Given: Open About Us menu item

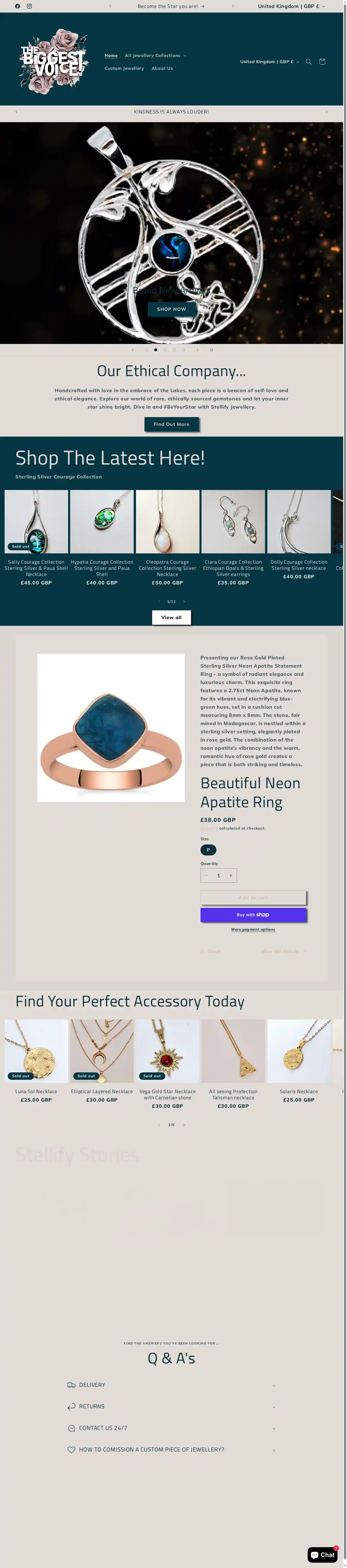Looking at the screenshot, I should [x=162, y=68].
